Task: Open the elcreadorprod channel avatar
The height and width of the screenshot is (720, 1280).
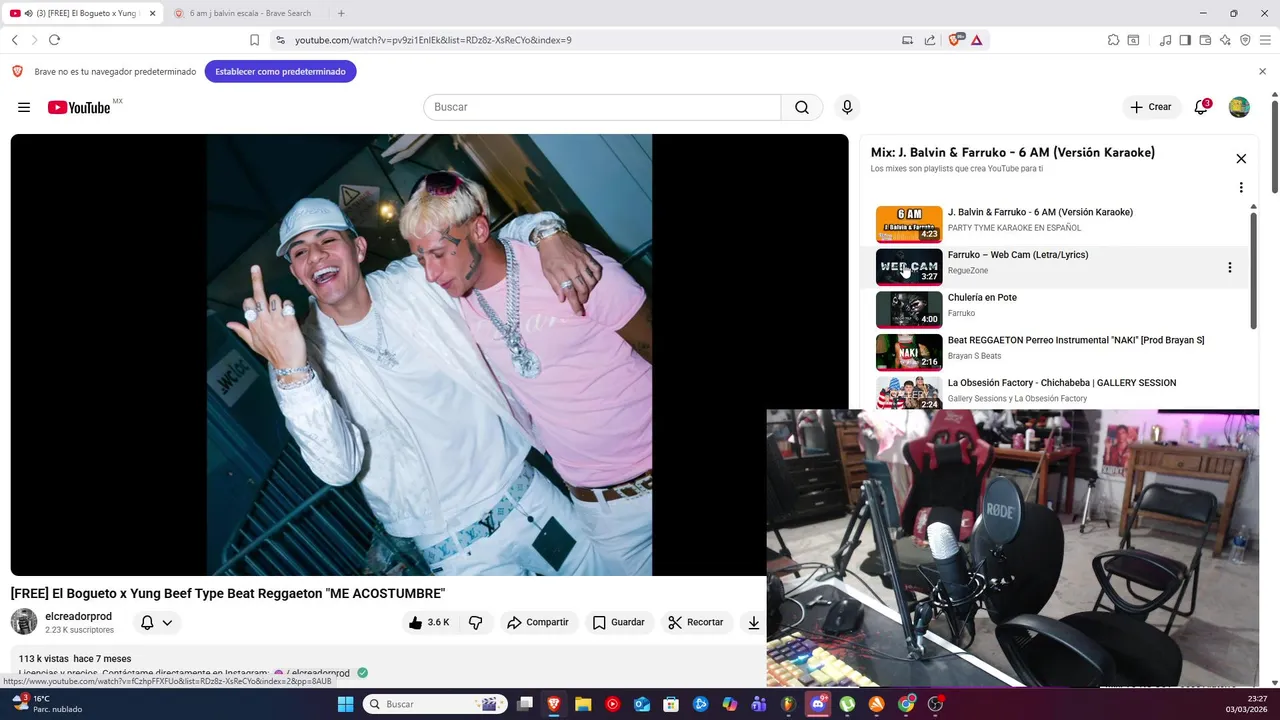Action: tap(24, 622)
